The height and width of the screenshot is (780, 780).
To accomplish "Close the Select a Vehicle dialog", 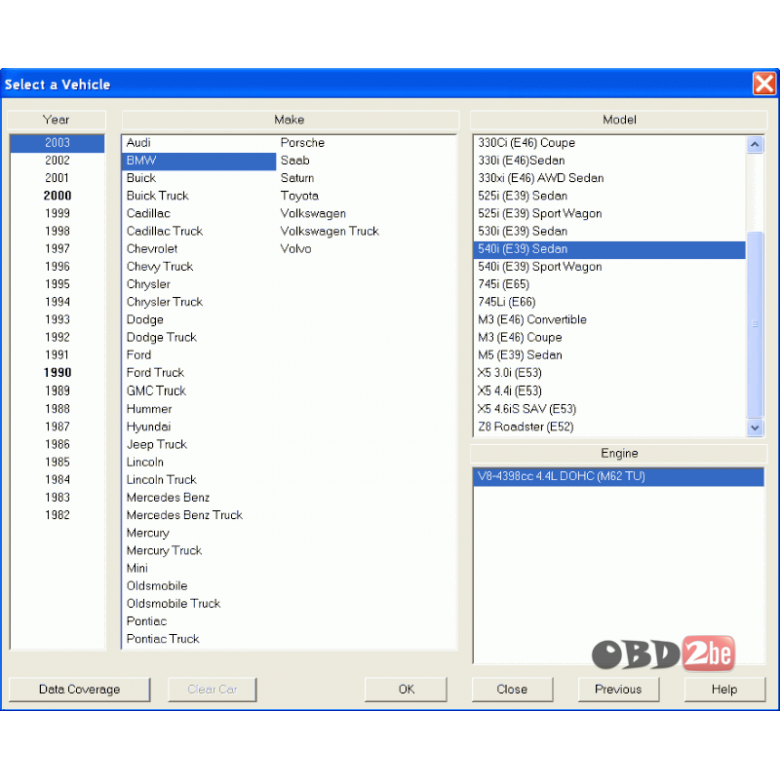I will (764, 84).
